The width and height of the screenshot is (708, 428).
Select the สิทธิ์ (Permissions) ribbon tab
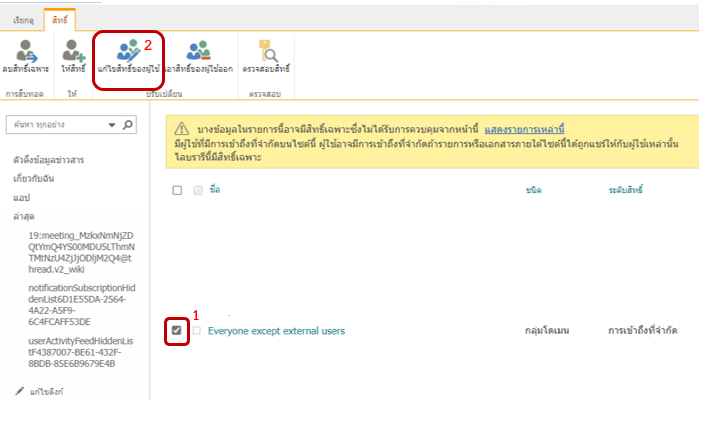coord(59,18)
